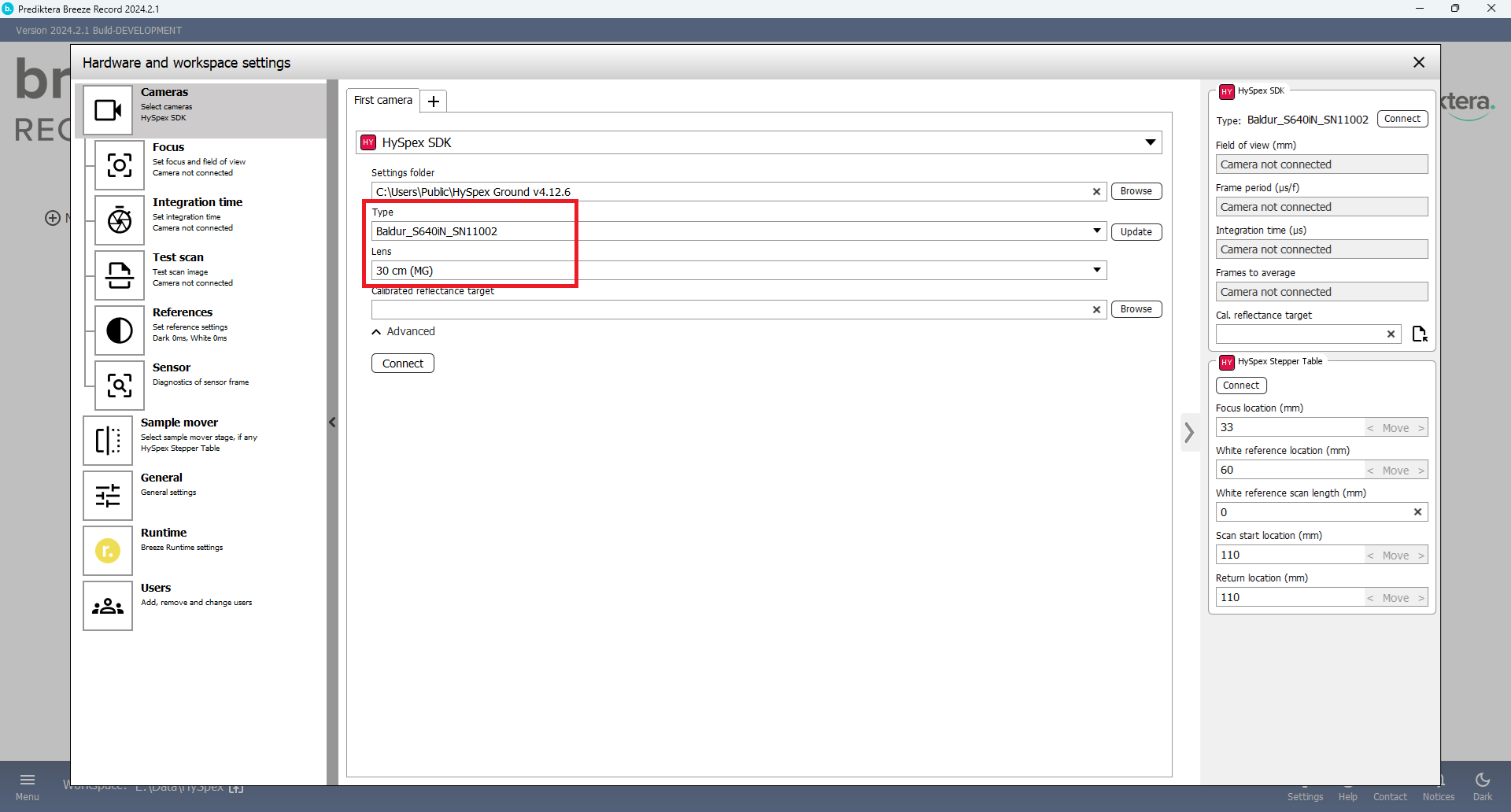
Task: Open the Users management icon
Action: (x=108, y=606)
